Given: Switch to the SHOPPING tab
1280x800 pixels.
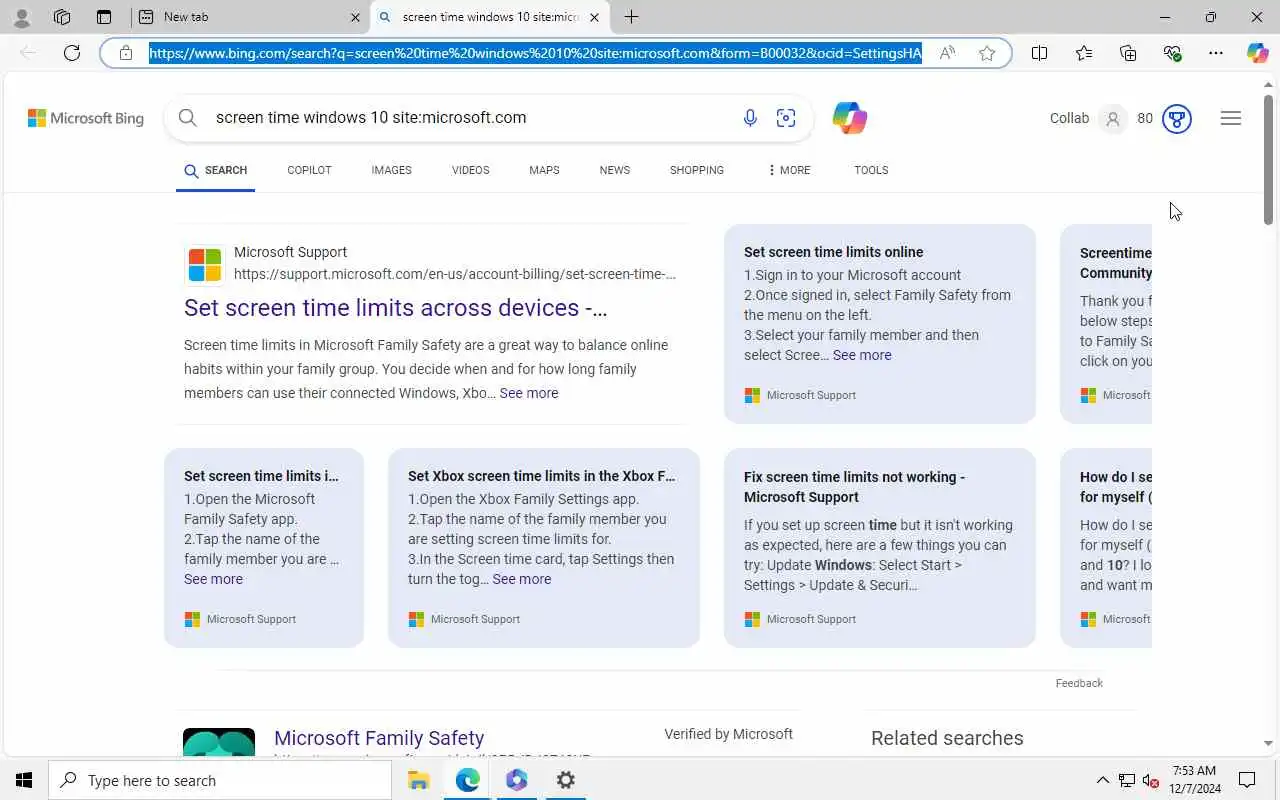Looking at the screenshot, I should [x=697, y=170].
